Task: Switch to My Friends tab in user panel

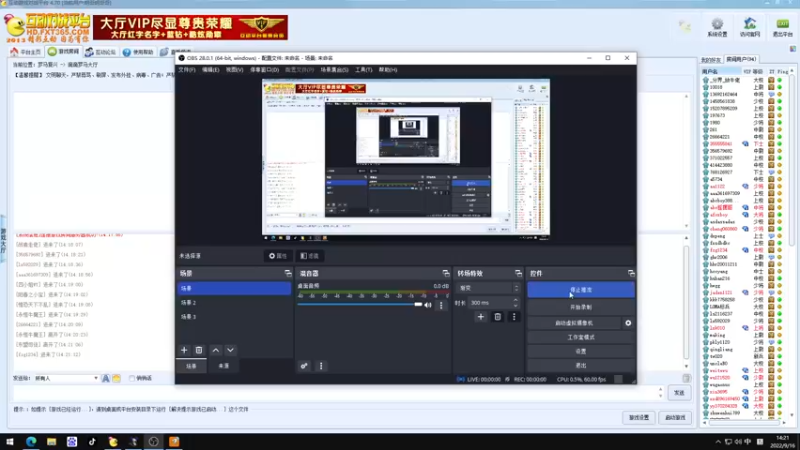Action: coord(711,60)
